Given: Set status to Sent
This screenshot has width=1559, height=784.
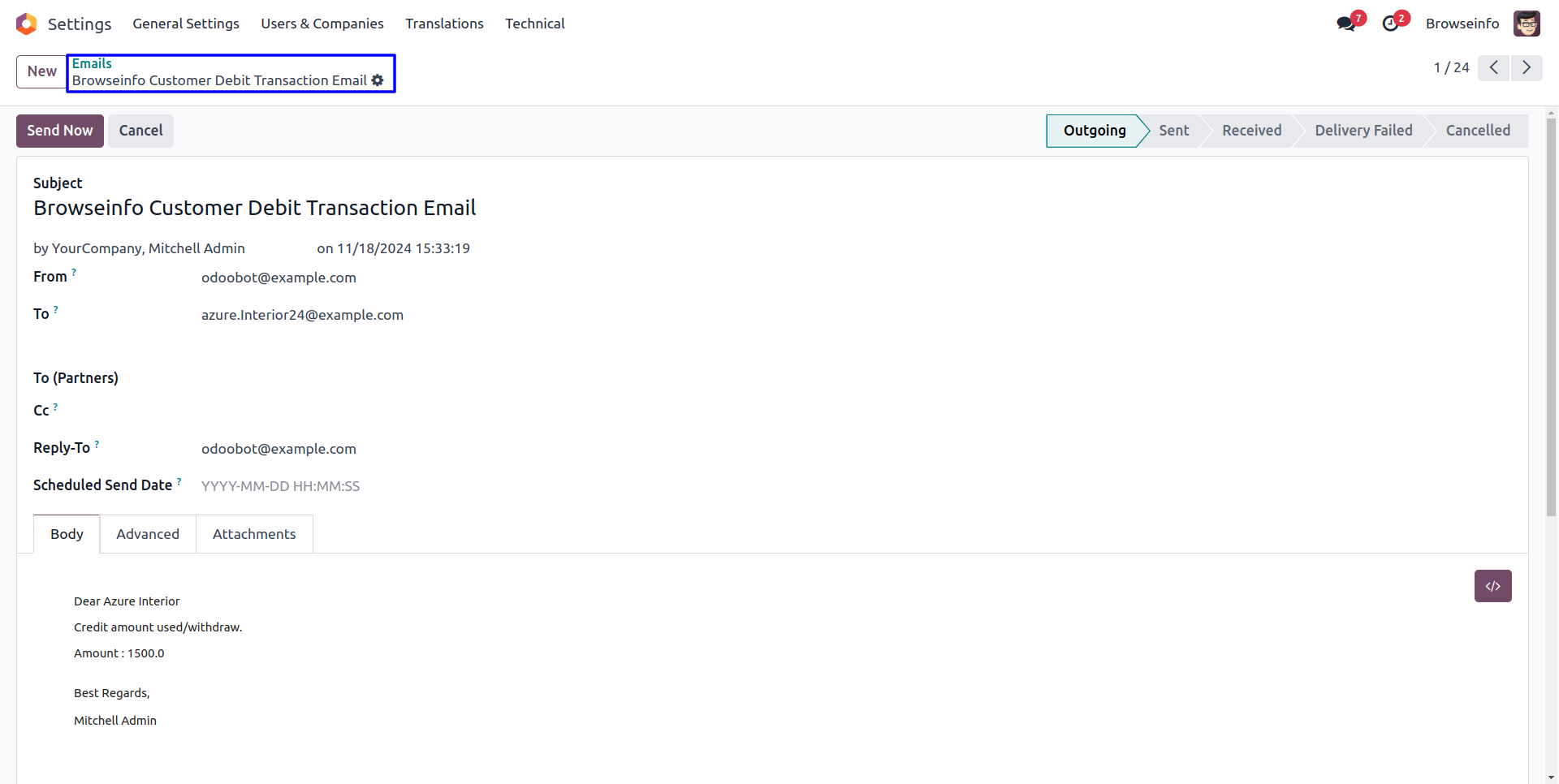Looking at the screenshot, I should click(x=1173, y=131).
